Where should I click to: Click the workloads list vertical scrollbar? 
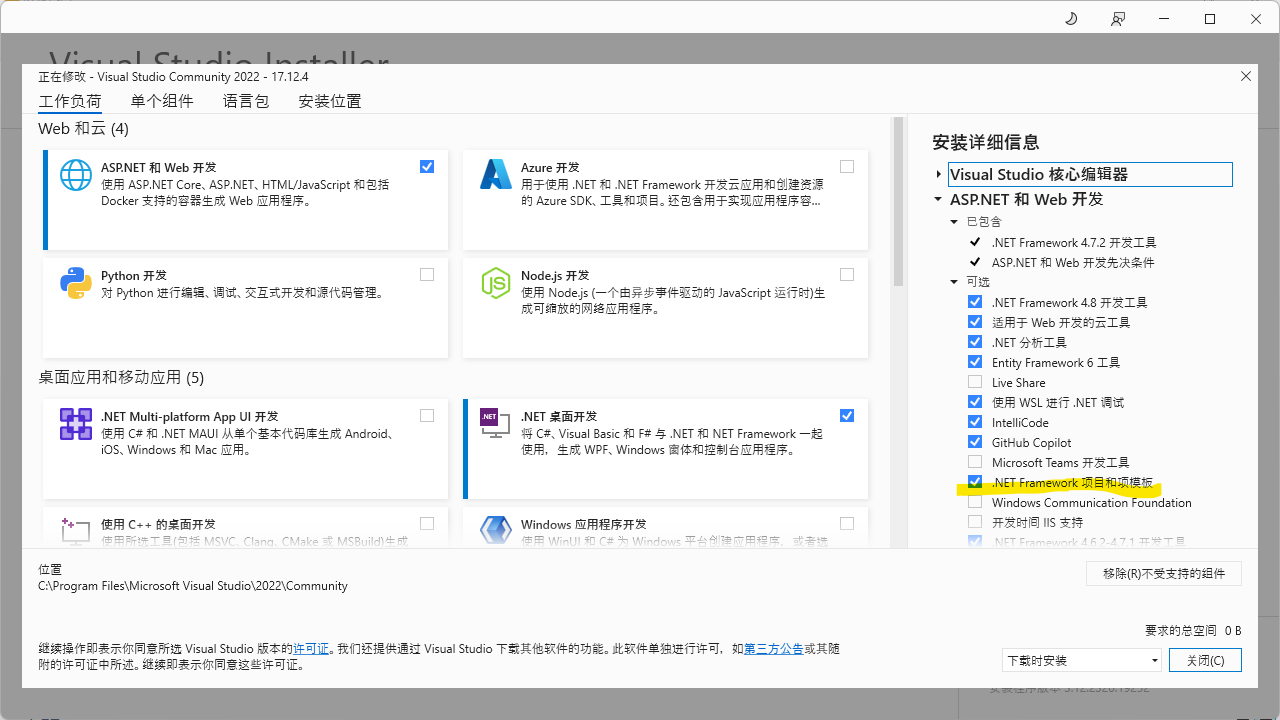click(898, 202)
